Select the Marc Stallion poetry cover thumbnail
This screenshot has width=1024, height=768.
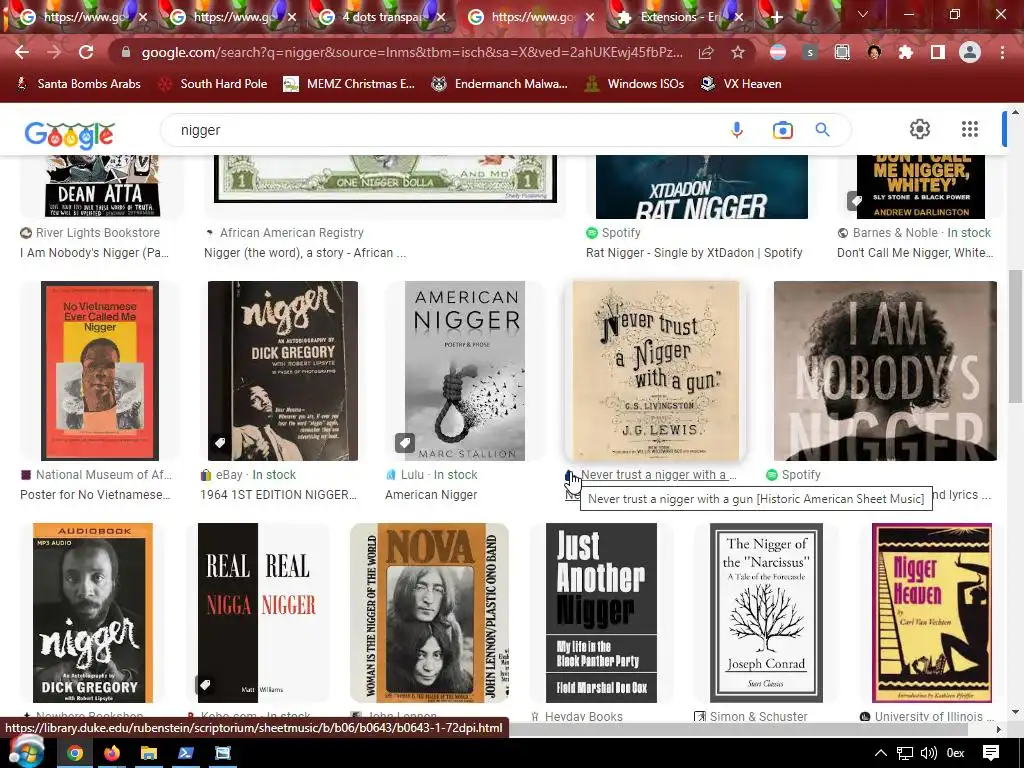(x=465, y=371)
